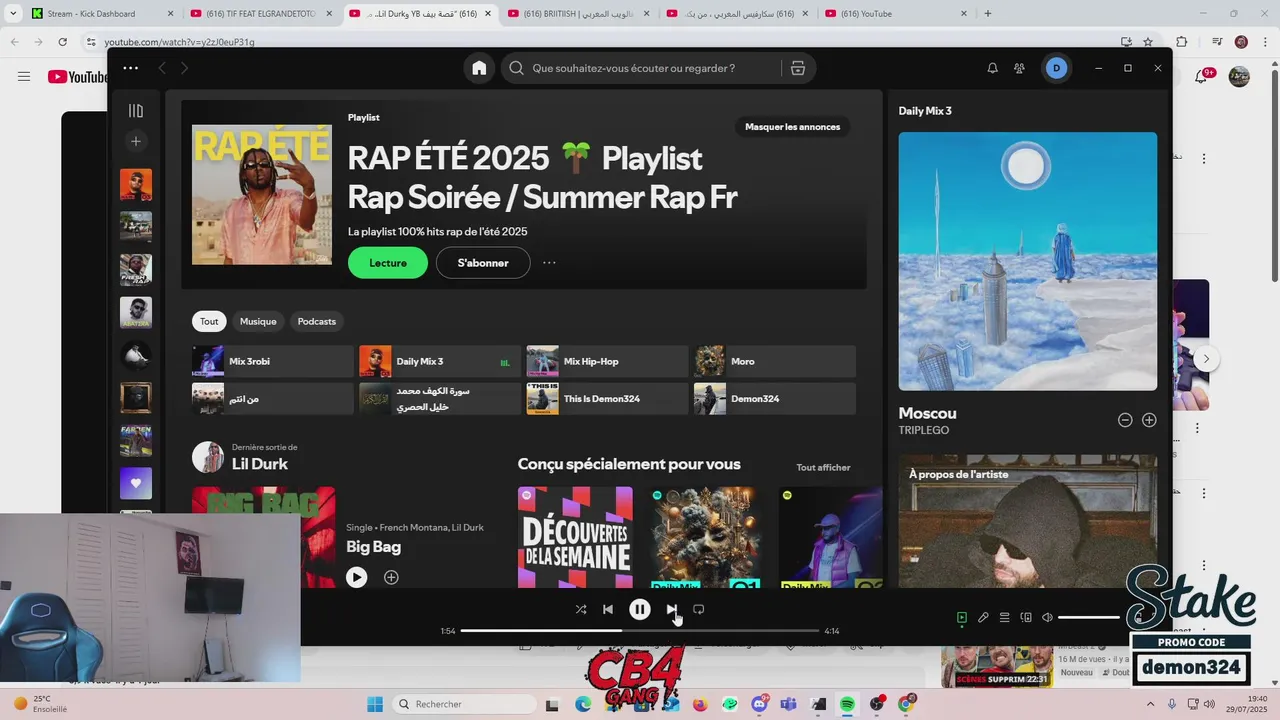Click Masquer les annonces

click(793, 127)
